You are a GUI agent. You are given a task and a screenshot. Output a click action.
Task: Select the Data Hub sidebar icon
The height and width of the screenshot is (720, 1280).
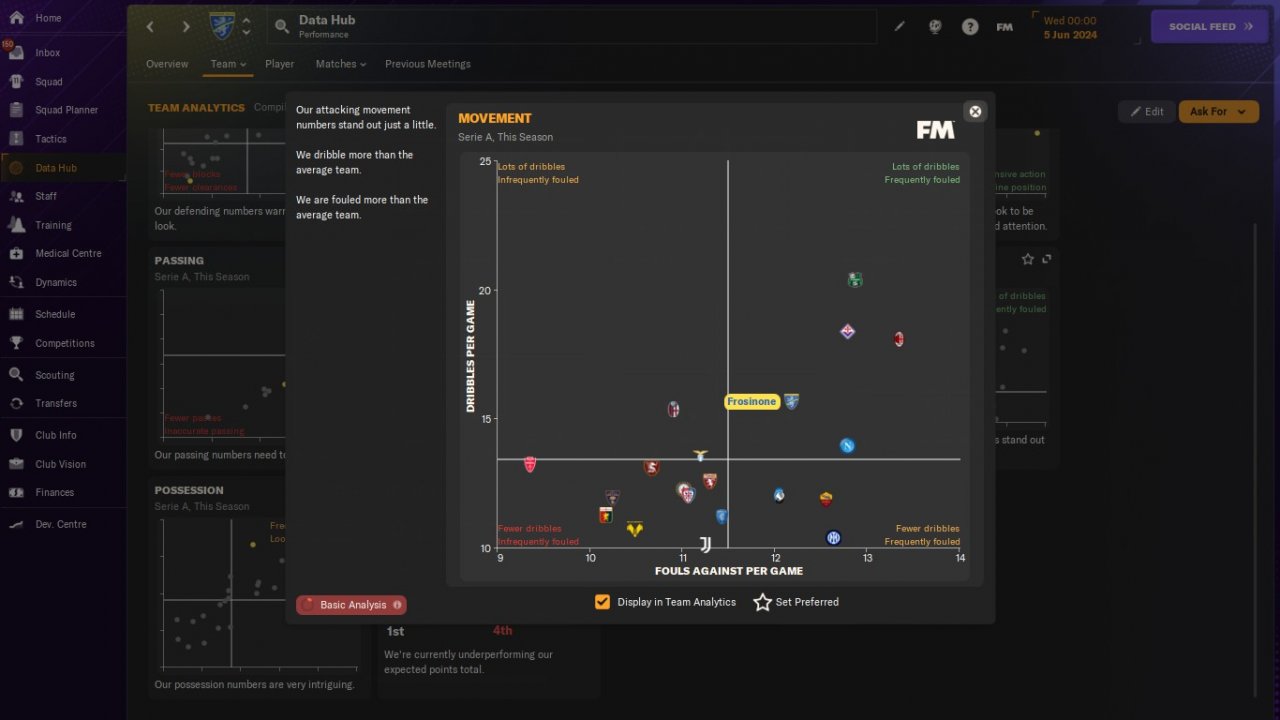point(16,168)
